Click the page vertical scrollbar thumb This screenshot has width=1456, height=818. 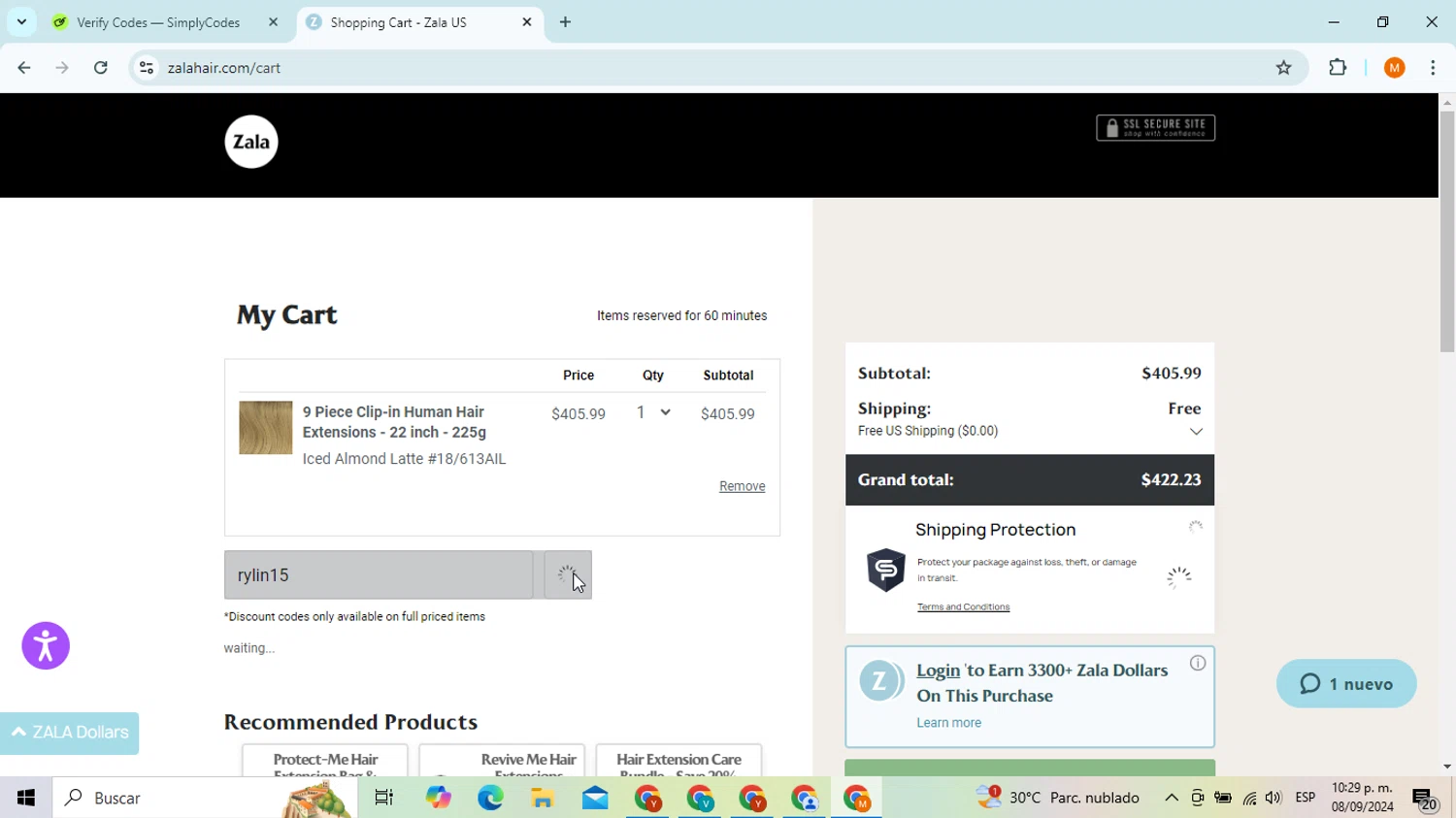(x=1447, y=233)
